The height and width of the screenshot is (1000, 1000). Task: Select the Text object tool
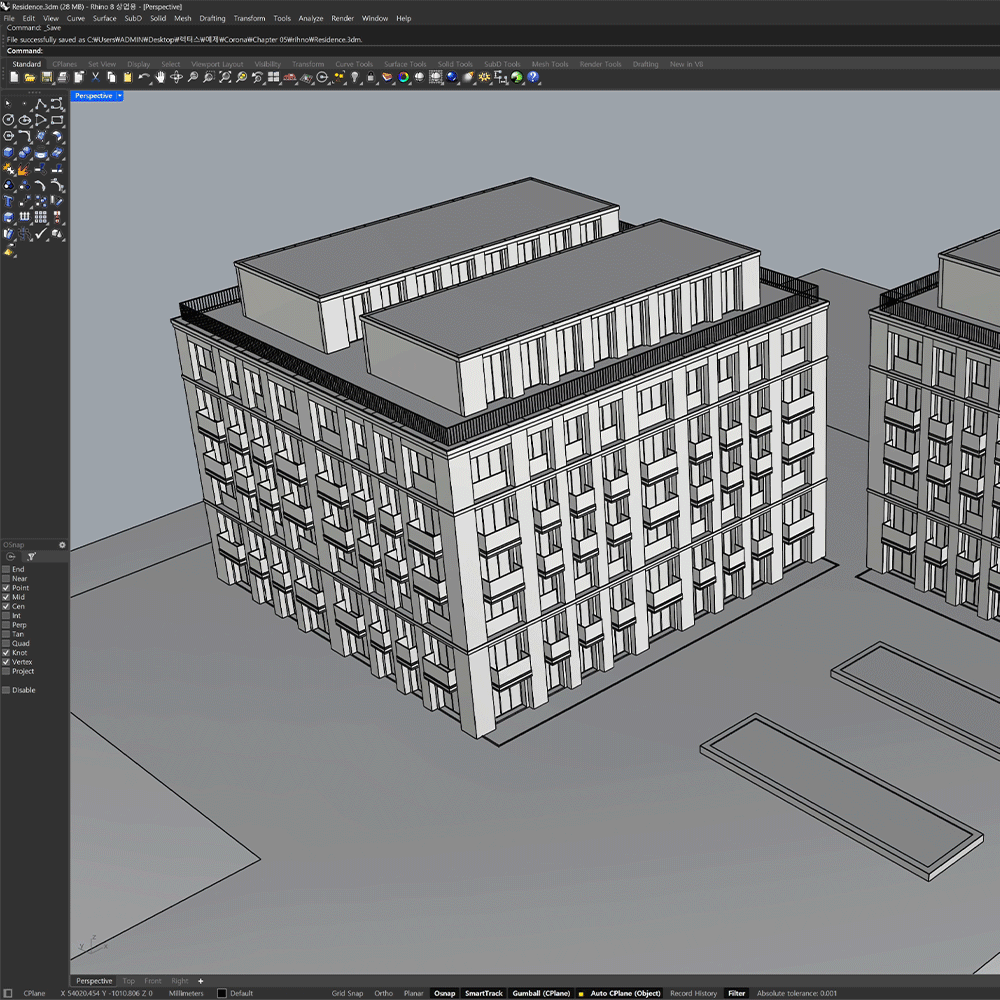[9, 201]
